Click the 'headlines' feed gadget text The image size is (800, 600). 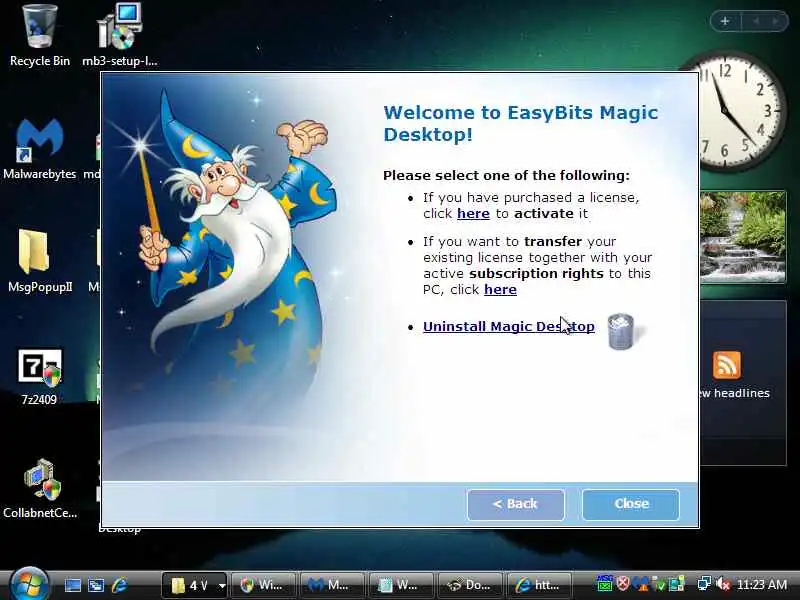pyautogui.click(x=741, y=393)
